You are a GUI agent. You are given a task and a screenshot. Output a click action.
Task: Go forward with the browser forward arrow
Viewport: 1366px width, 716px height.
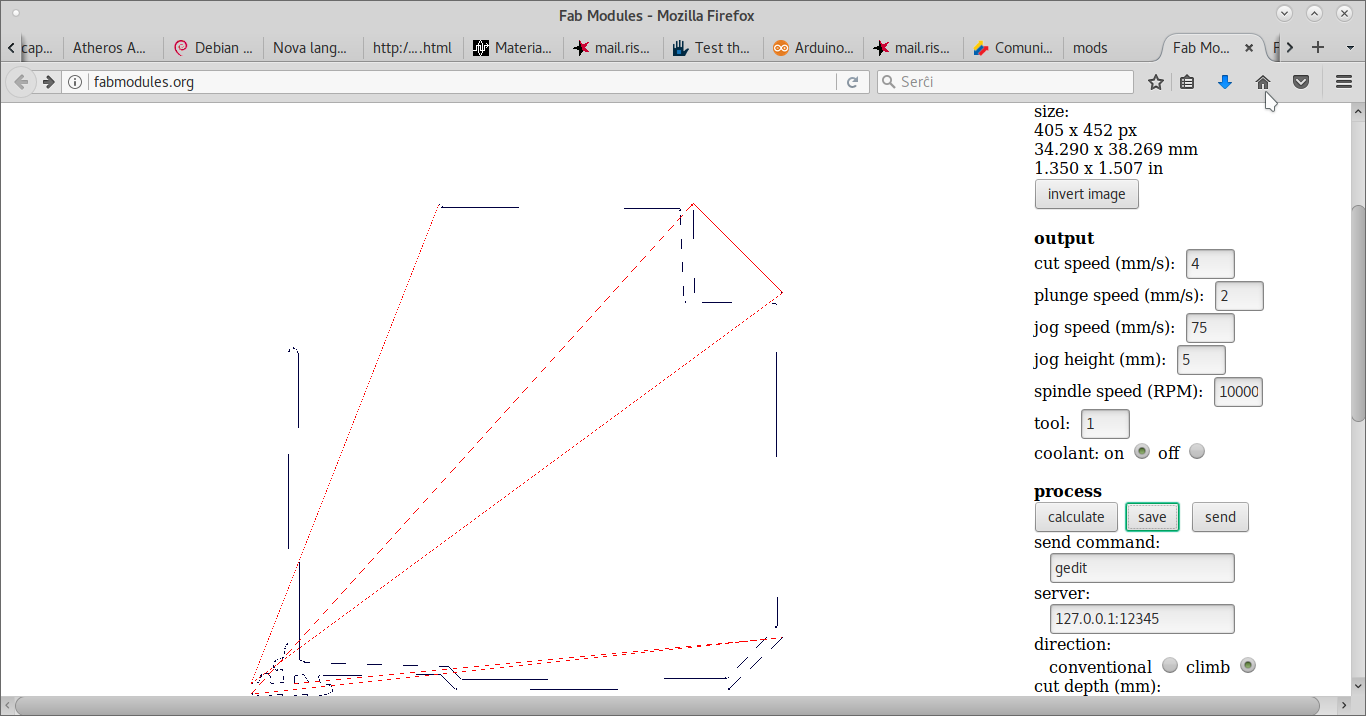[x=48, y=82]
